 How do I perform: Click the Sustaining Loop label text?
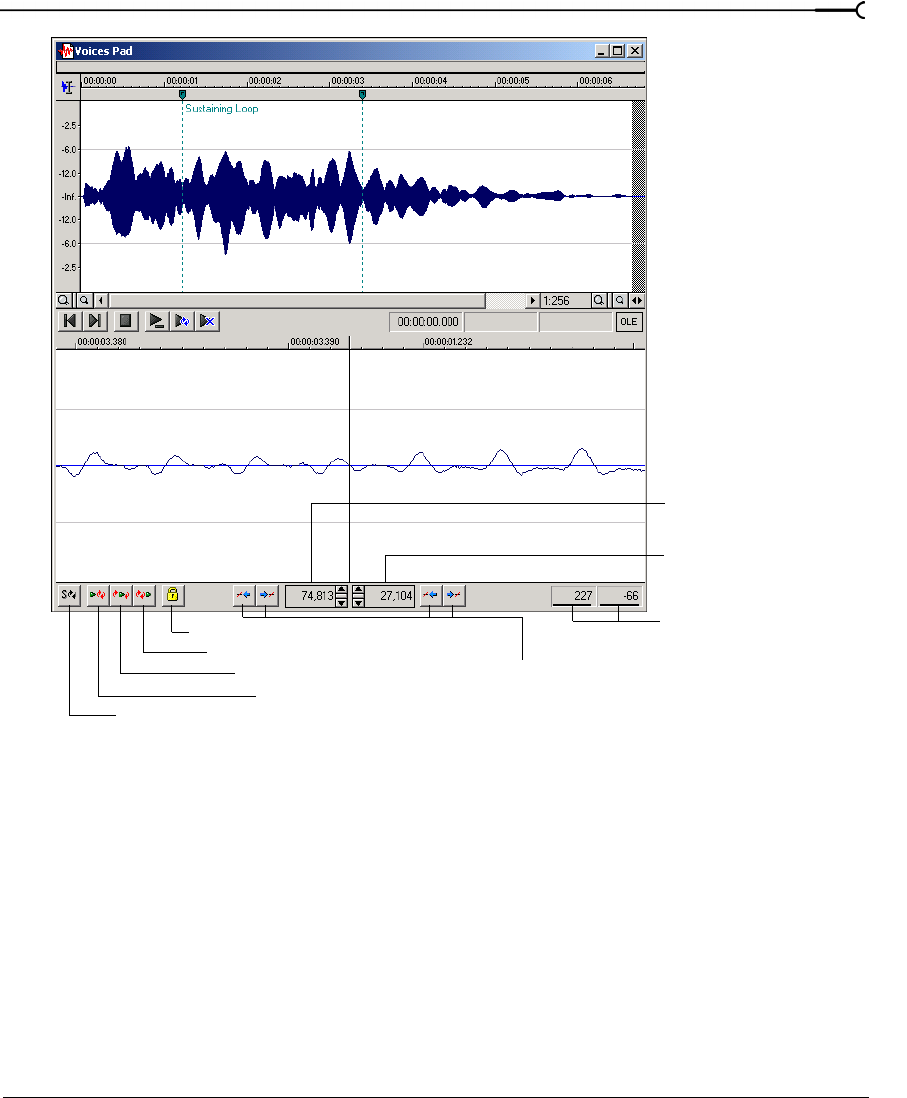pyautogui.click(x=222, y=109)
